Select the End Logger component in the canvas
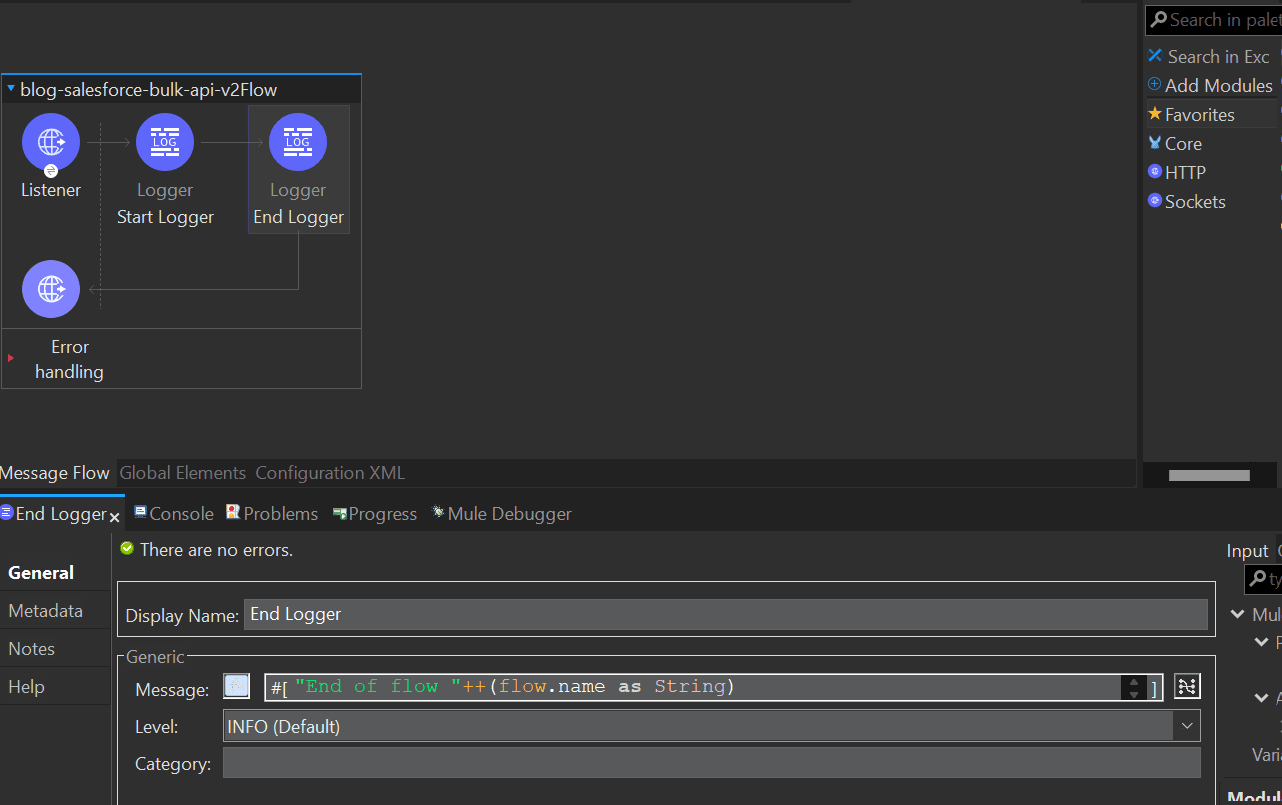 click(298, 142)
